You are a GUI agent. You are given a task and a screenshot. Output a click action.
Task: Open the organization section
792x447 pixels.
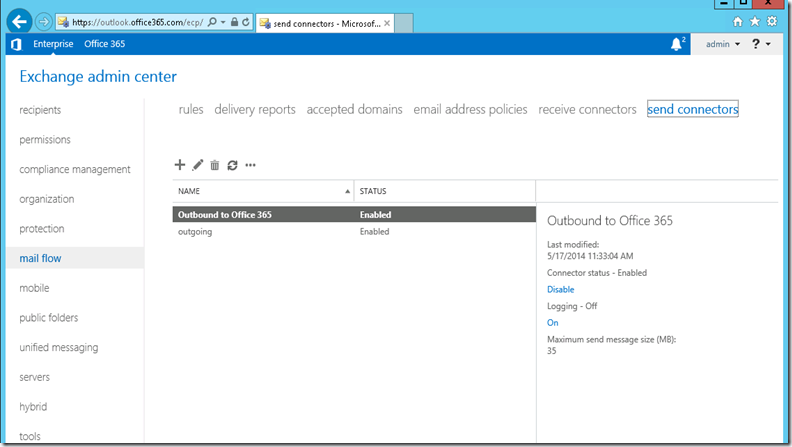click(47, 199)
